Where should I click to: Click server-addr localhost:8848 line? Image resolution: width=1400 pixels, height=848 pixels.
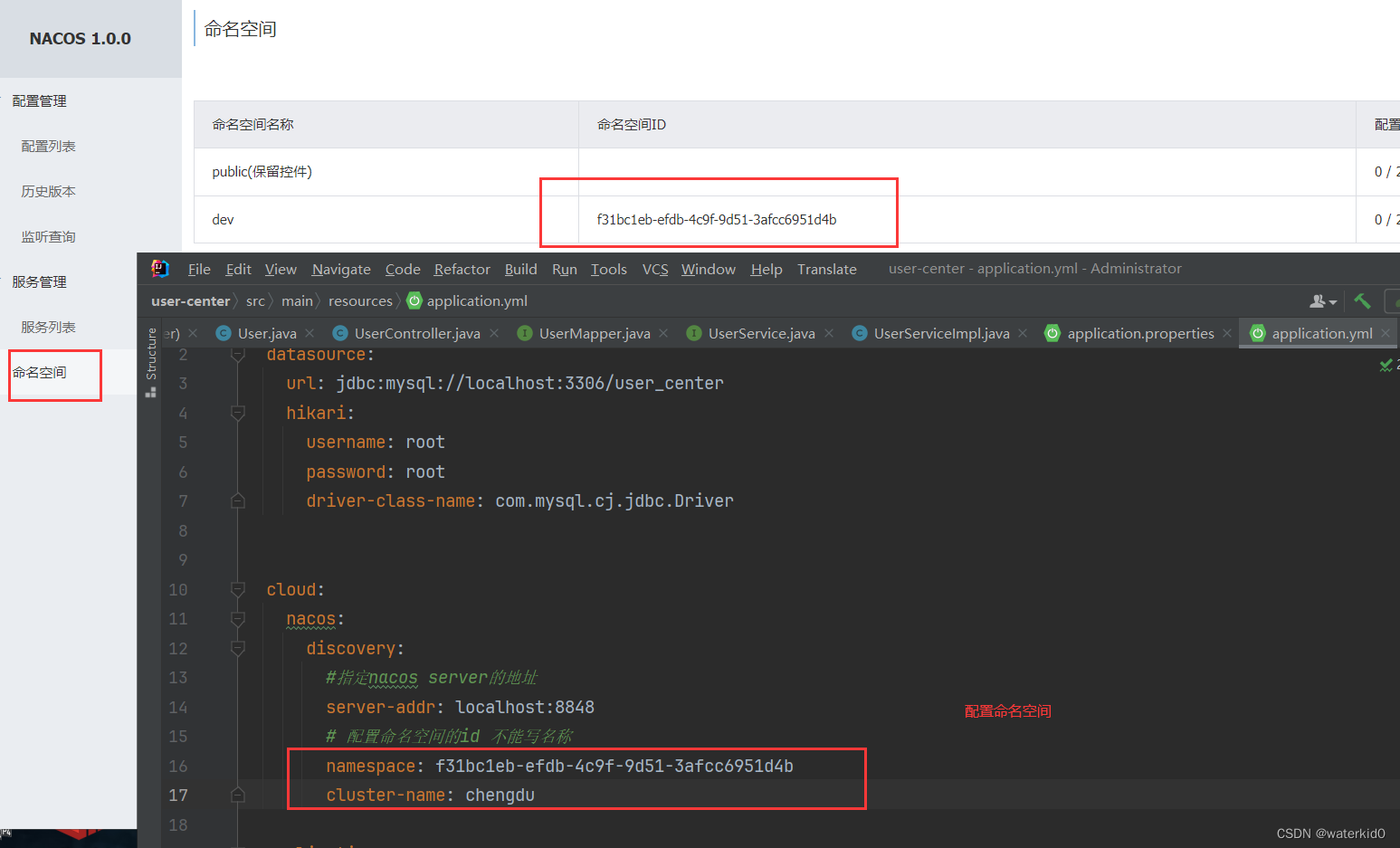461,707
